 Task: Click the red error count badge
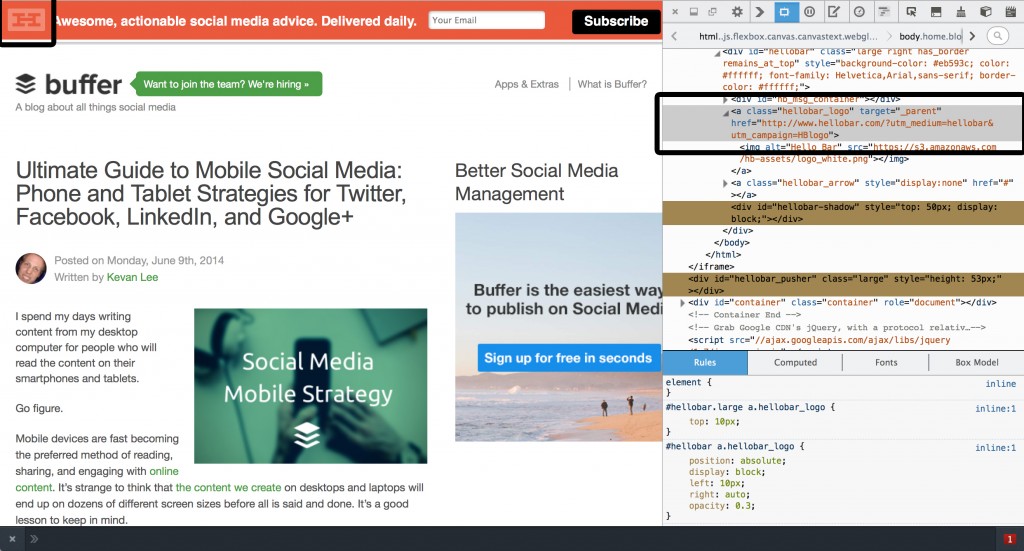(x=1010, y=539)
